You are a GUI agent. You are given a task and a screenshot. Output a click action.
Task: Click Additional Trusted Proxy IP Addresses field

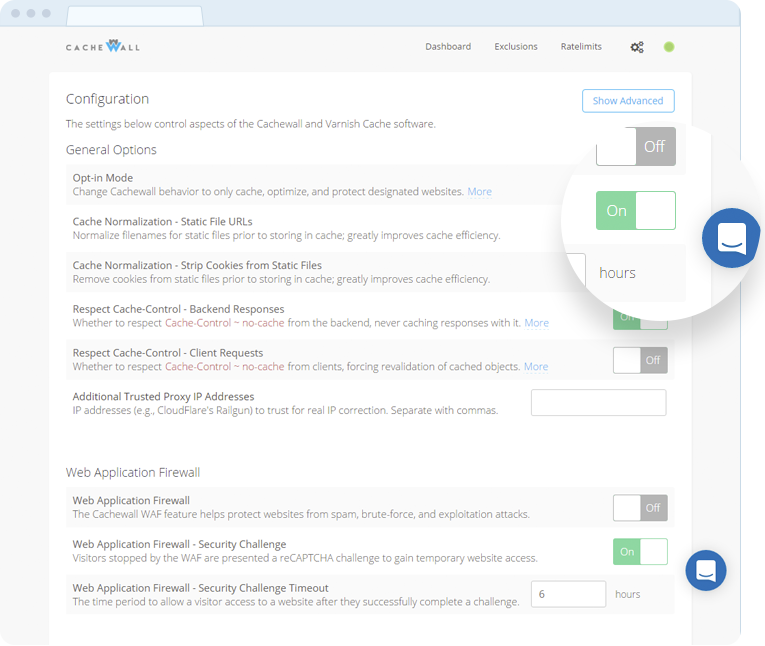598,403
